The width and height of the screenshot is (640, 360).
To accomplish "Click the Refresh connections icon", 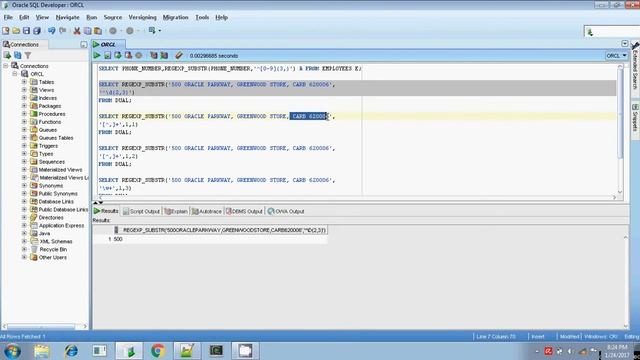I will point(18,55).
